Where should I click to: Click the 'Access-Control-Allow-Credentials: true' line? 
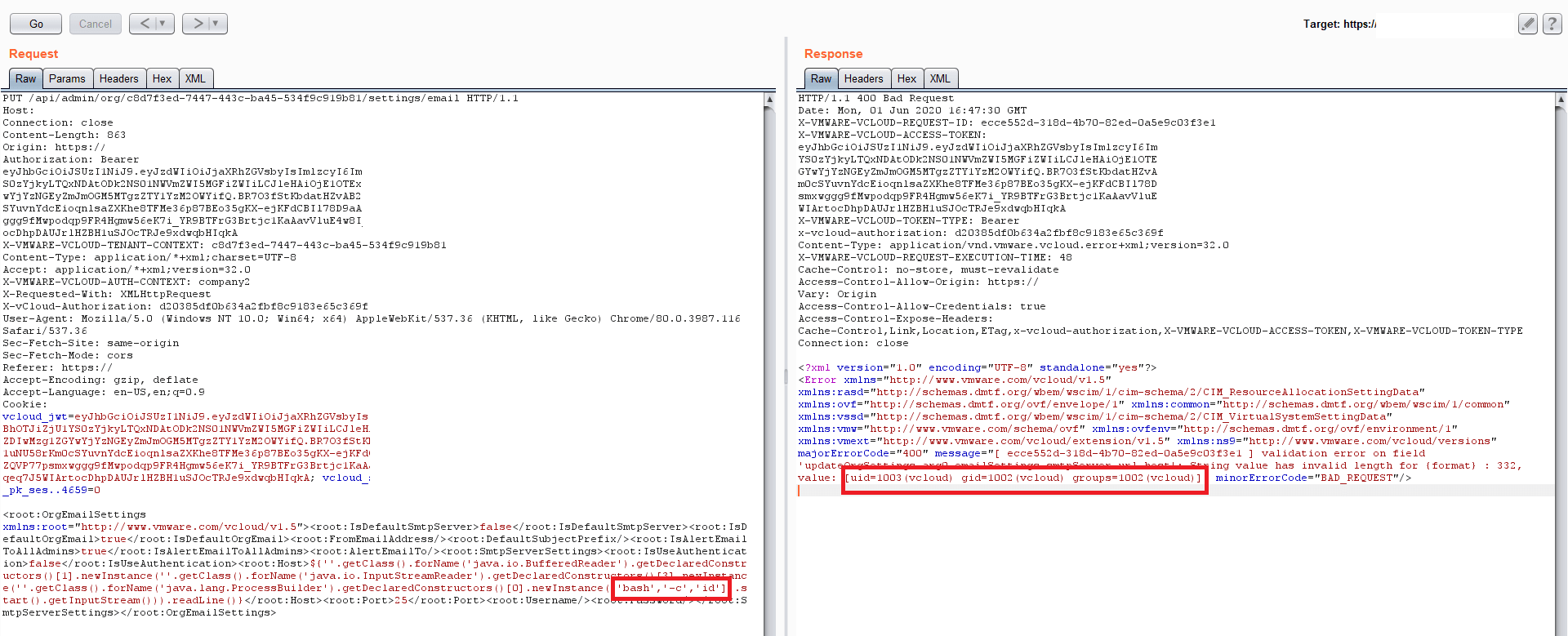coord(922,306)
